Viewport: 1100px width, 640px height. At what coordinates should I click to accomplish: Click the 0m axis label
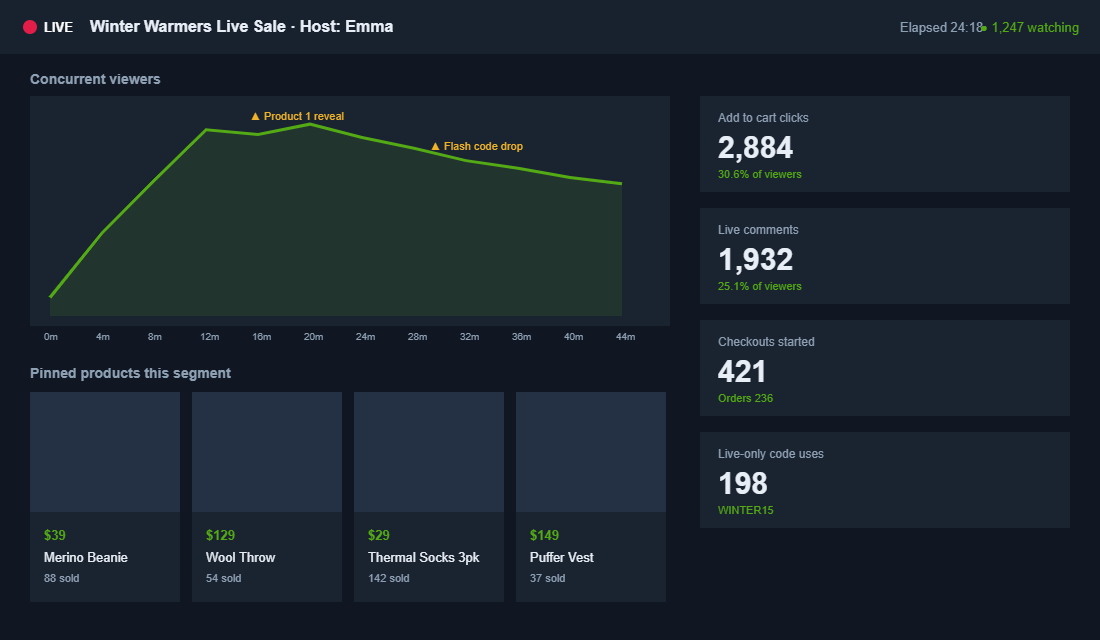51,337
